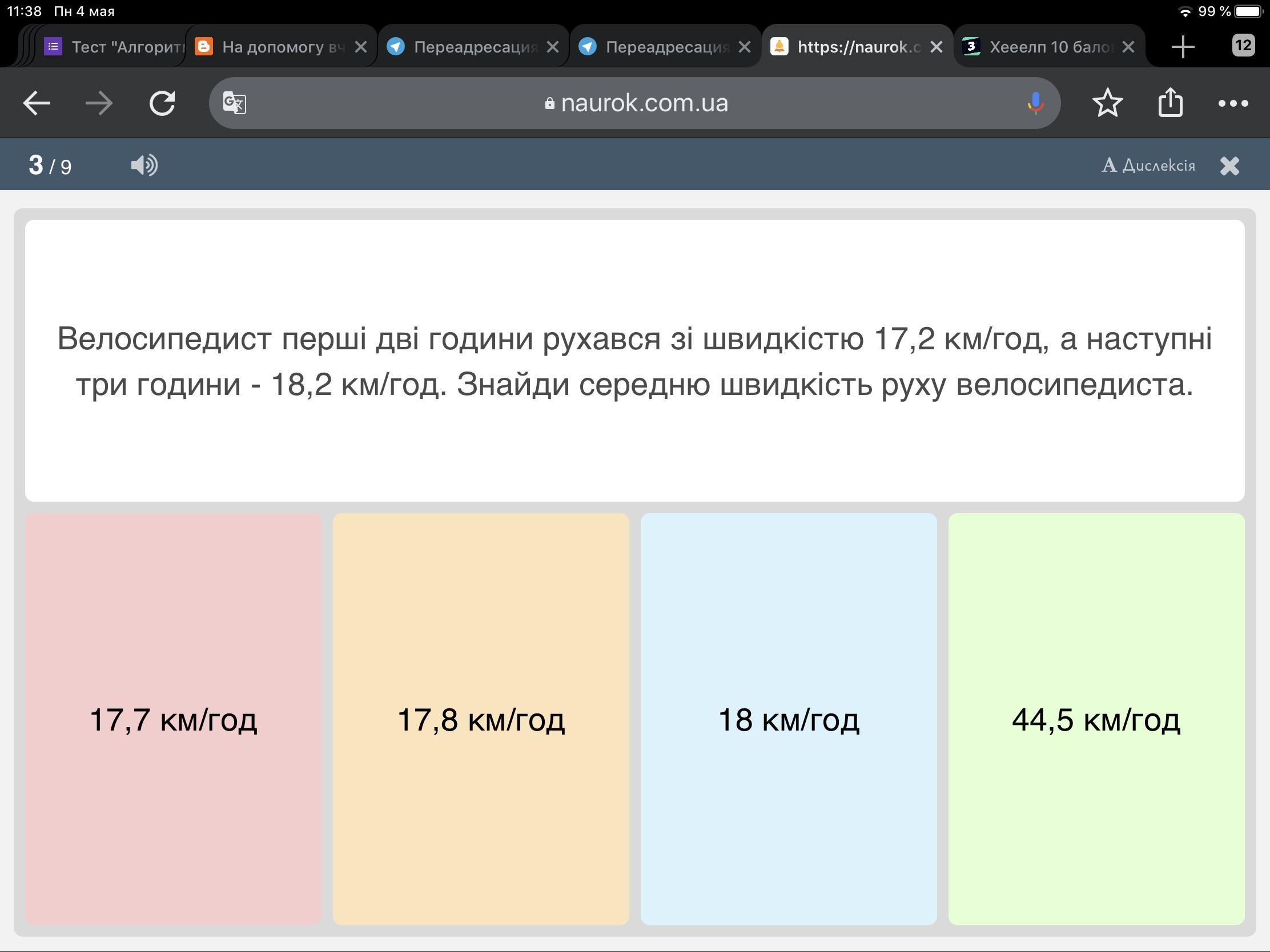Tap the Google Translate icon in address bar

[235, 104]
